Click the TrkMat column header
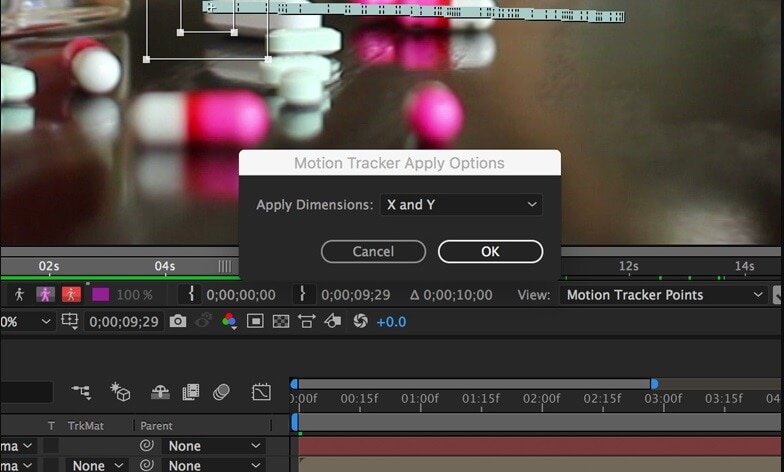 pyautogui.click(x=86, y=426)
